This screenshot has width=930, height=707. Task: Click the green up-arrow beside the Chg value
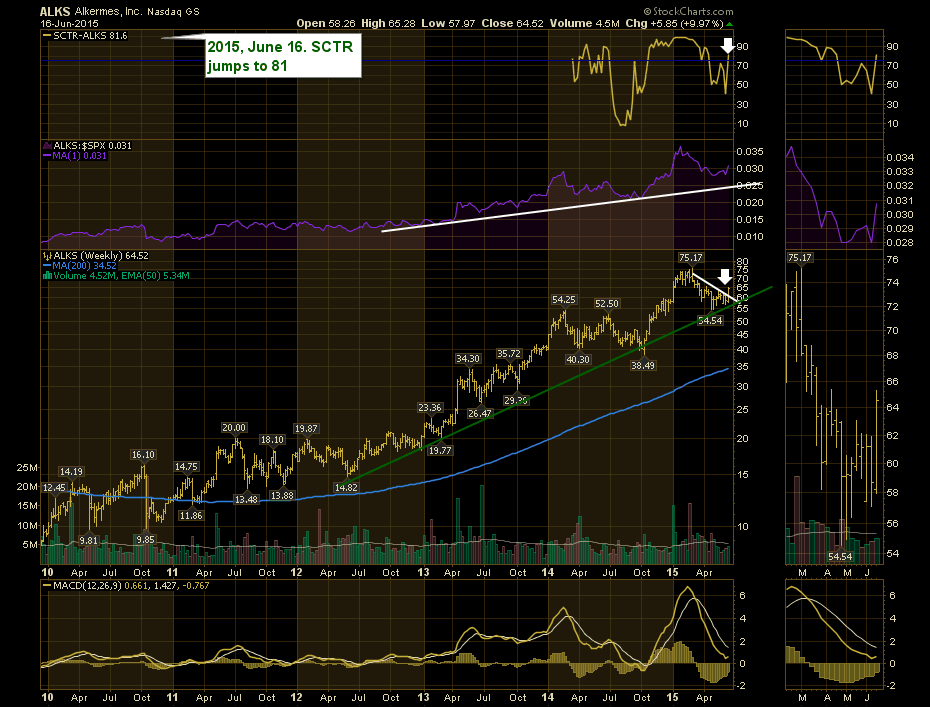[x=730, y=24]
